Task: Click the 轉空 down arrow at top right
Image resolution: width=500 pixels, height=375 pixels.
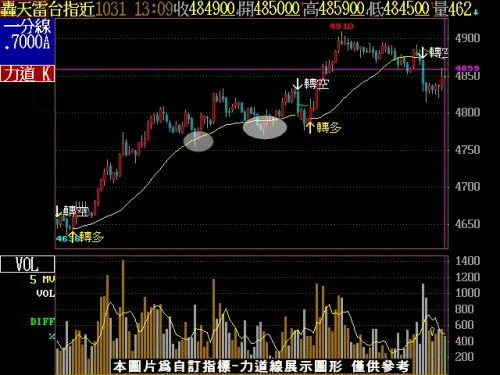Action: (x=422, y=53)
